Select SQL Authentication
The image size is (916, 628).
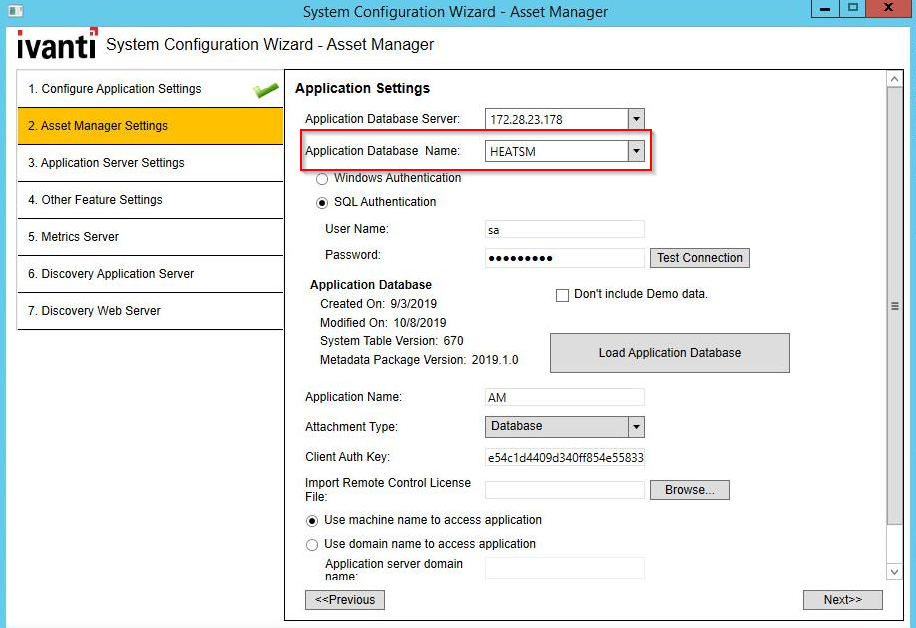pyautogui.click(x=322, y=202)
